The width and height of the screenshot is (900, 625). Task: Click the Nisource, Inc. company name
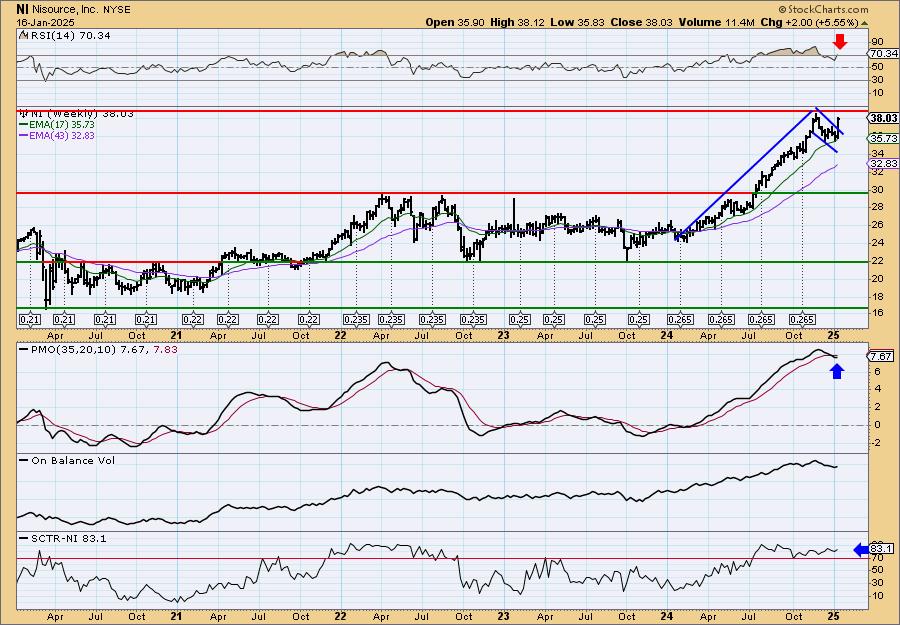64,10
